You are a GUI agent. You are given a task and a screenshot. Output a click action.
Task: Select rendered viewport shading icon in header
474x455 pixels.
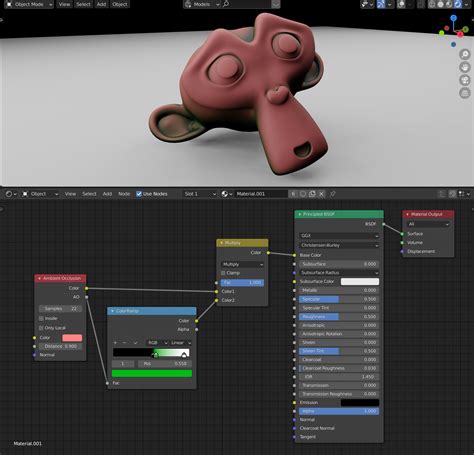458,4
